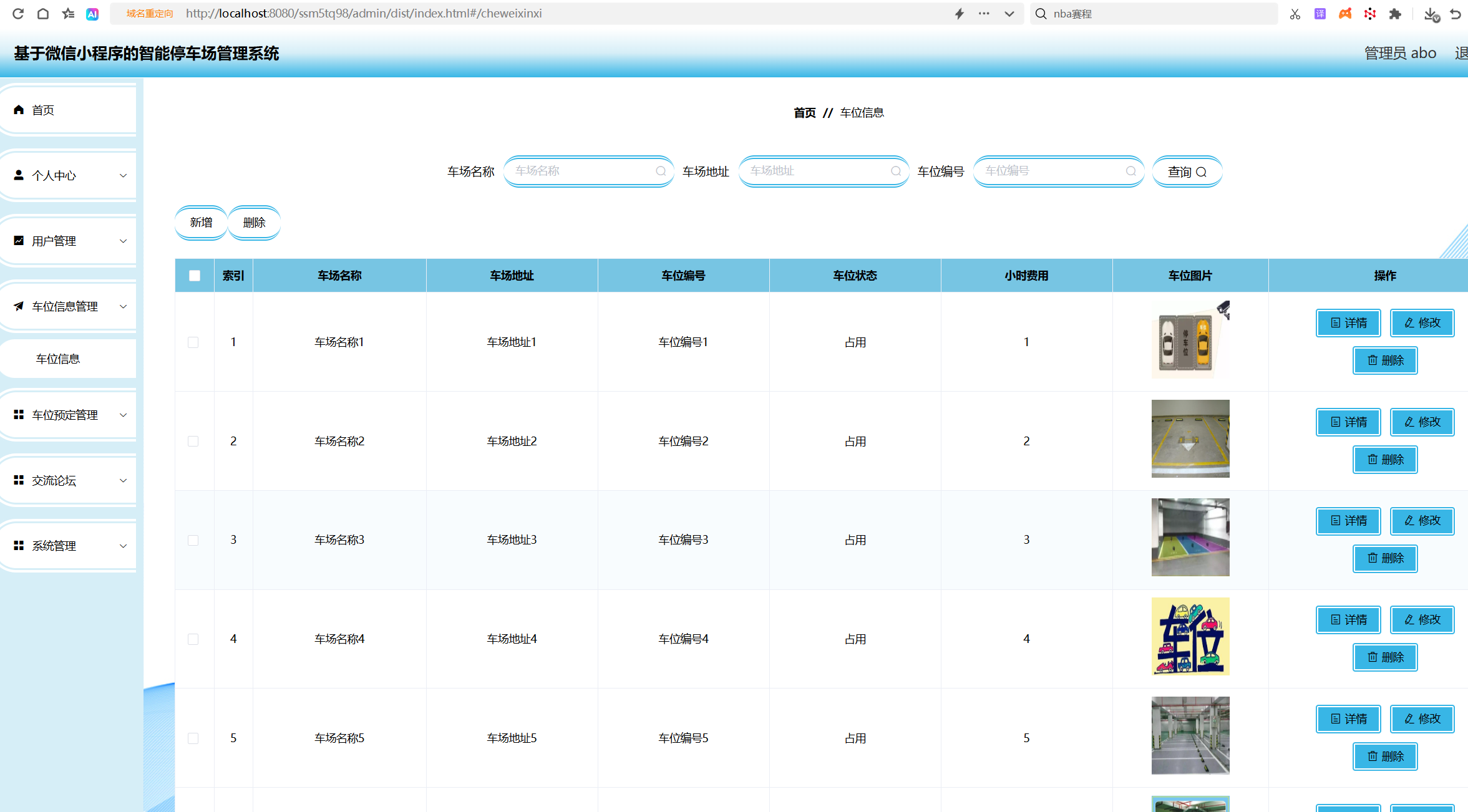Image resolution: width=1468 pixels, height=812 pixels.
Task: Click the grid icon beside 系统管理
Action: pos(19,546)
